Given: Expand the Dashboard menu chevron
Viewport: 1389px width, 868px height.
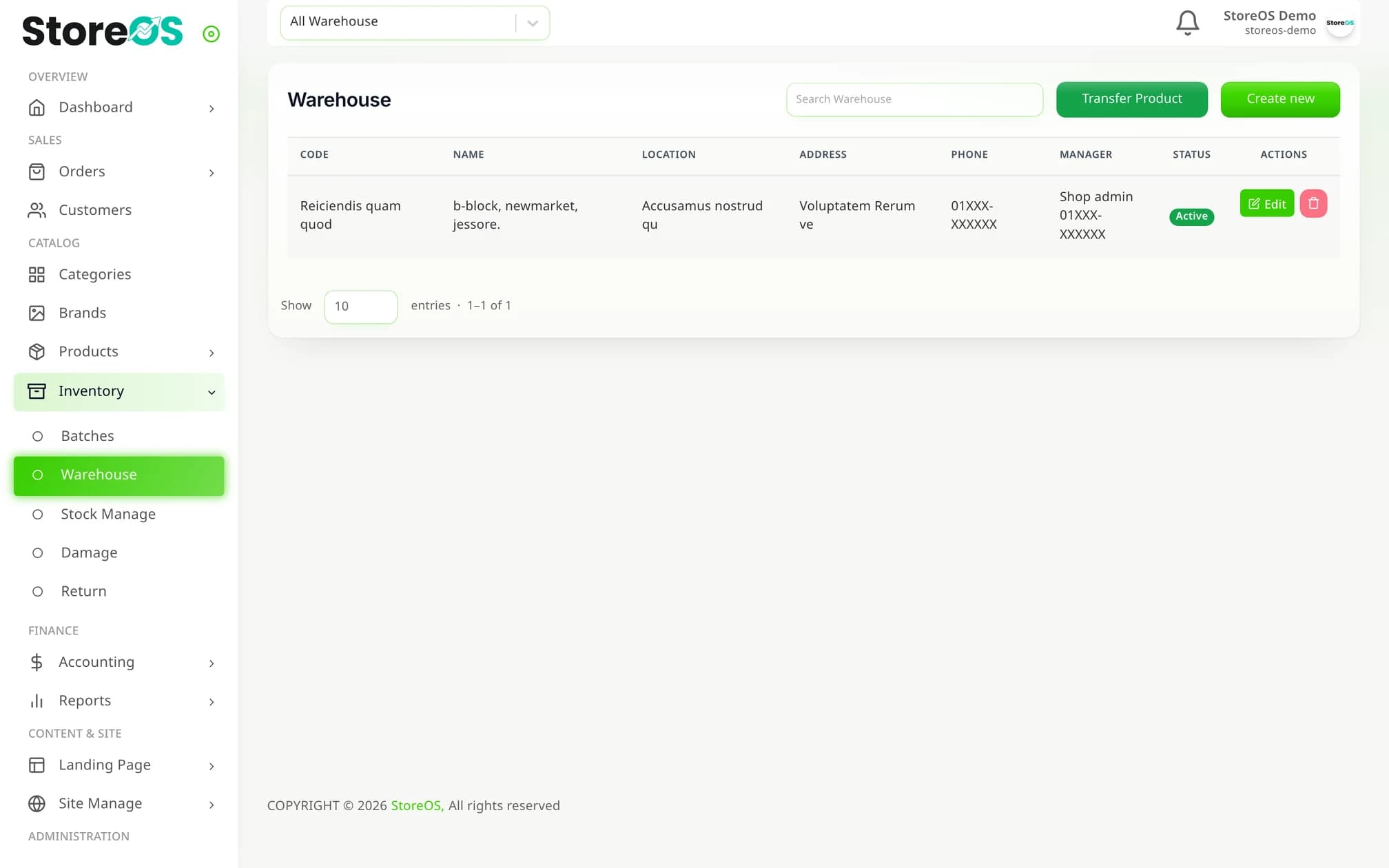Looking at the screenshot, I should (x=212, y=109).
